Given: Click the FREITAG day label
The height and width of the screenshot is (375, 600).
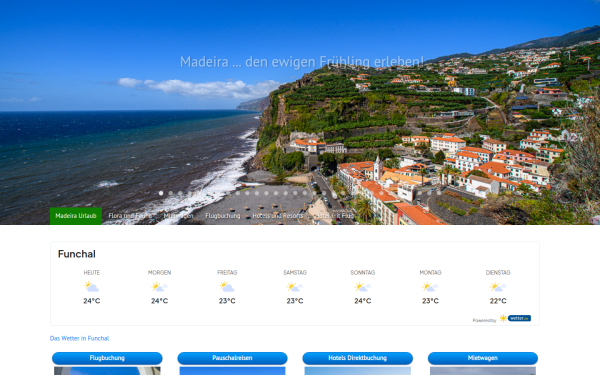Looking at the screenshot, I should click(x=227, y=272).
